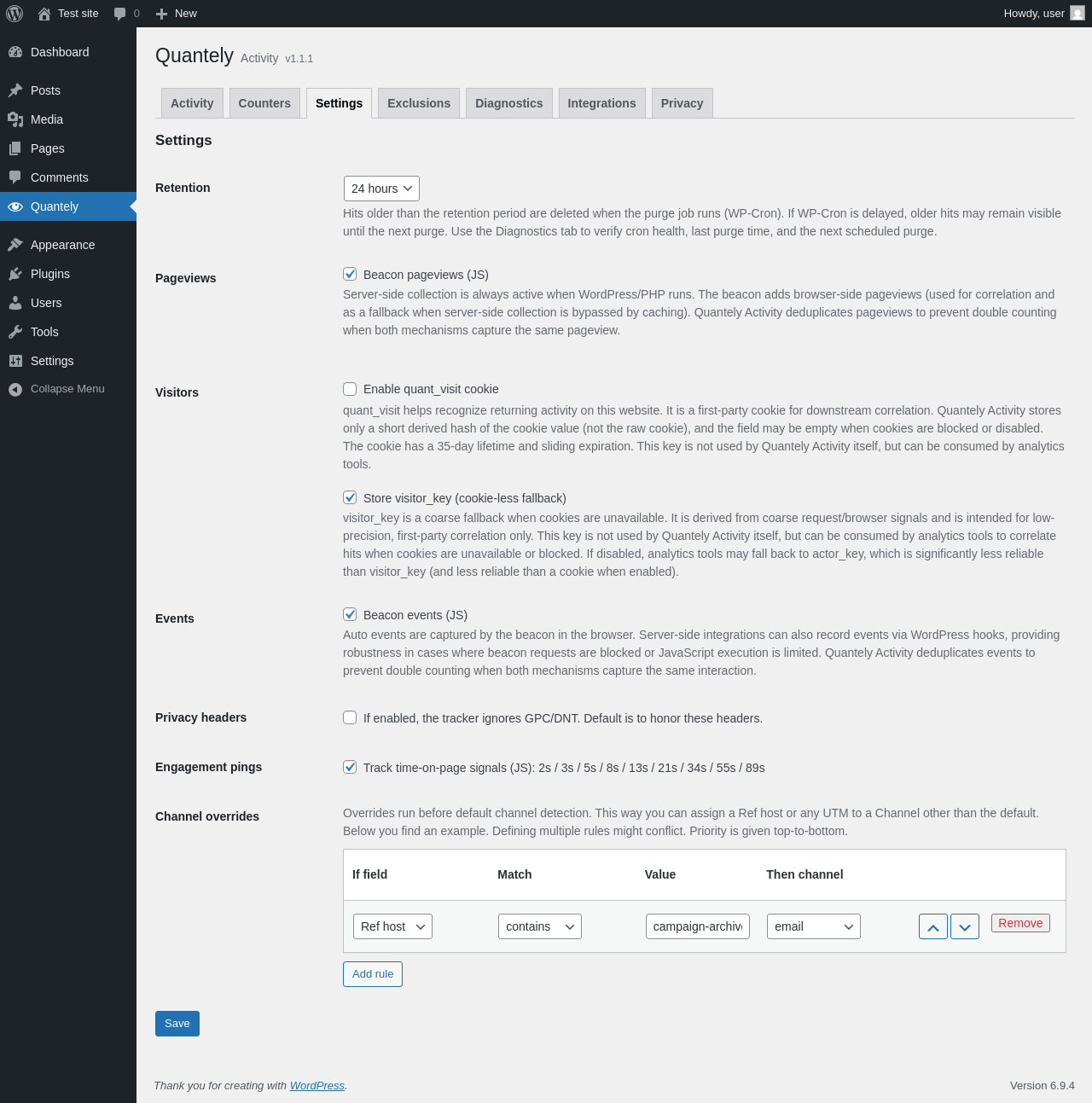
Task: Open the Retention 24 hours dropdown
Action: click(381, 189)
